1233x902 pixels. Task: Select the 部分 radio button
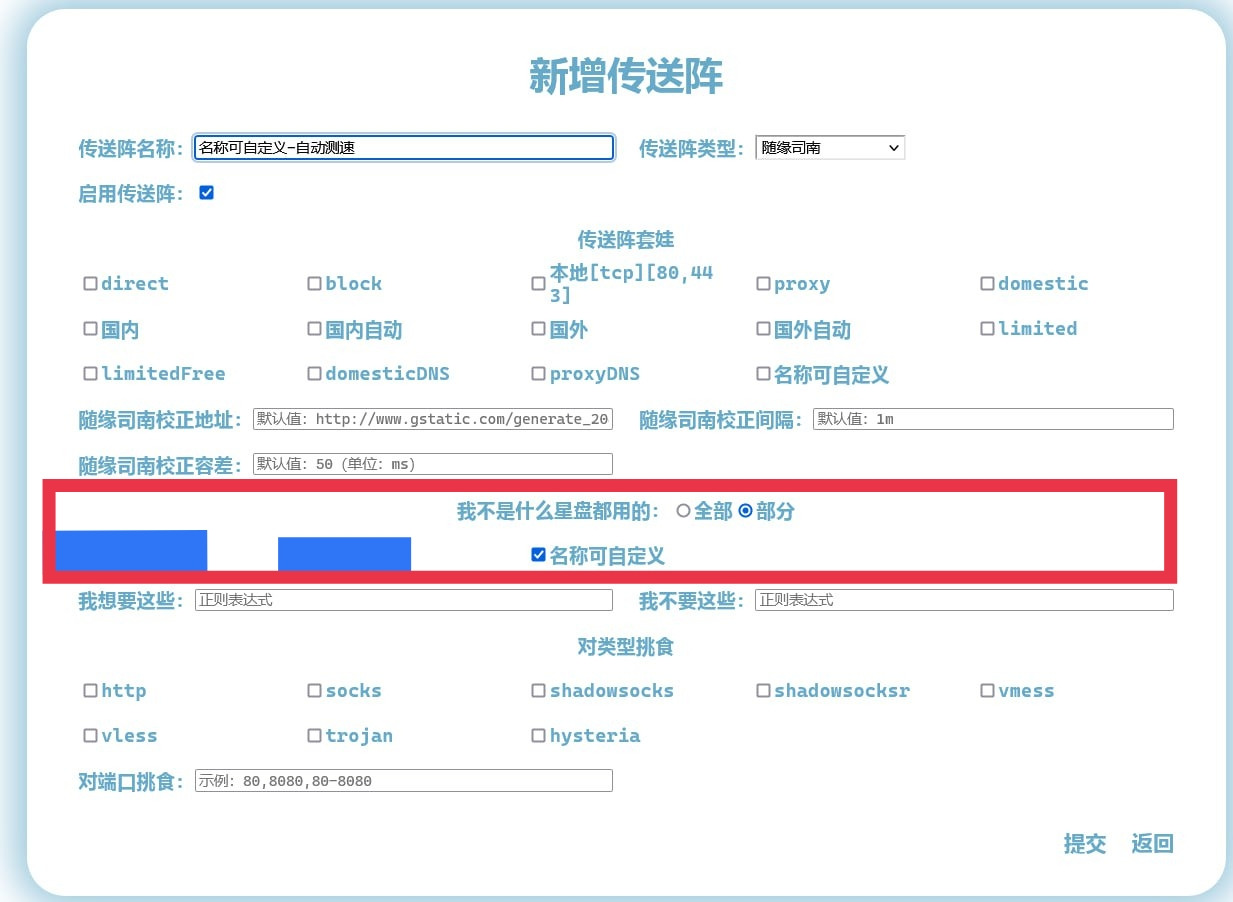(x=745, y=511)
